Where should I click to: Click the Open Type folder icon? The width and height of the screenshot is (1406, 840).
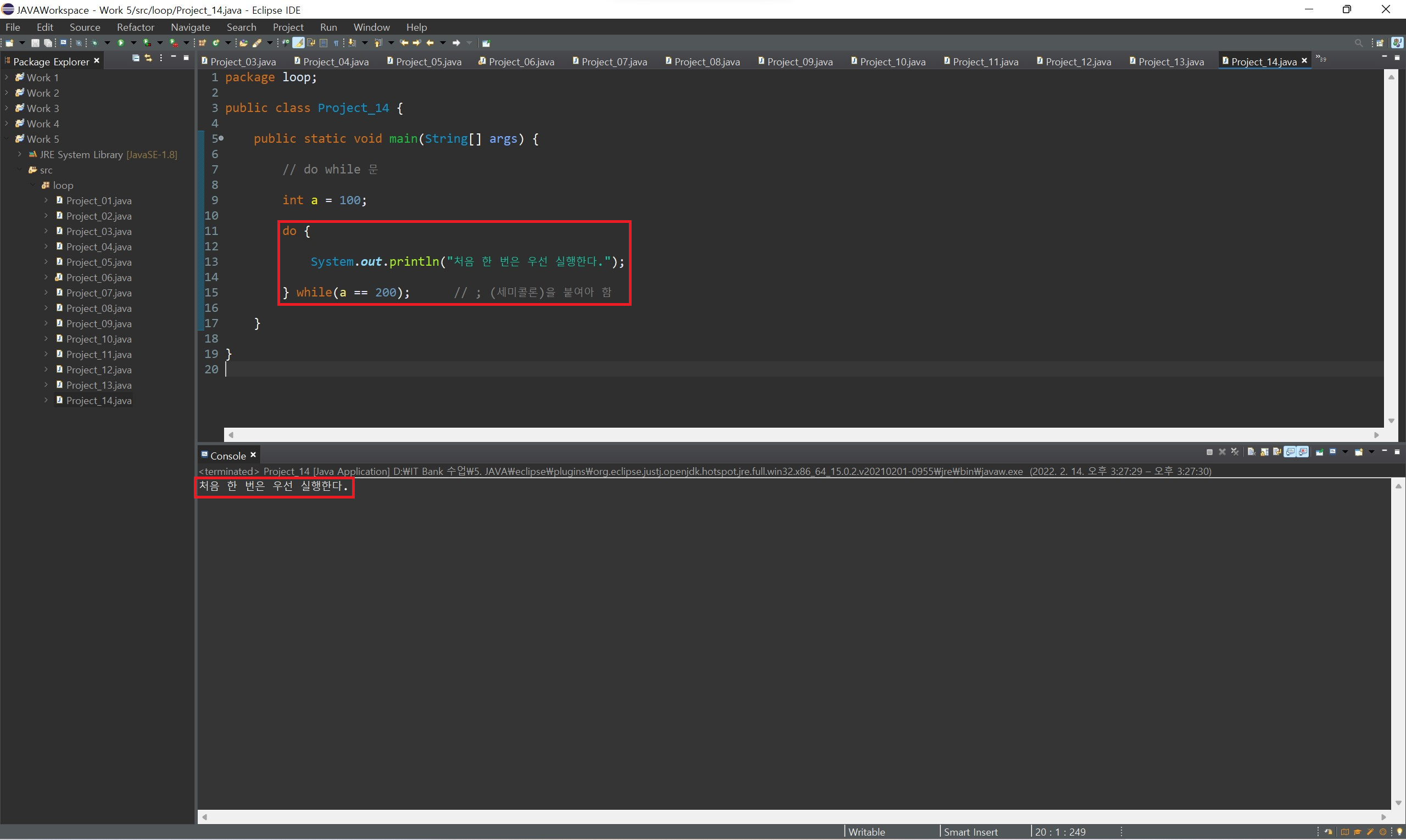(x=243, y=43)
